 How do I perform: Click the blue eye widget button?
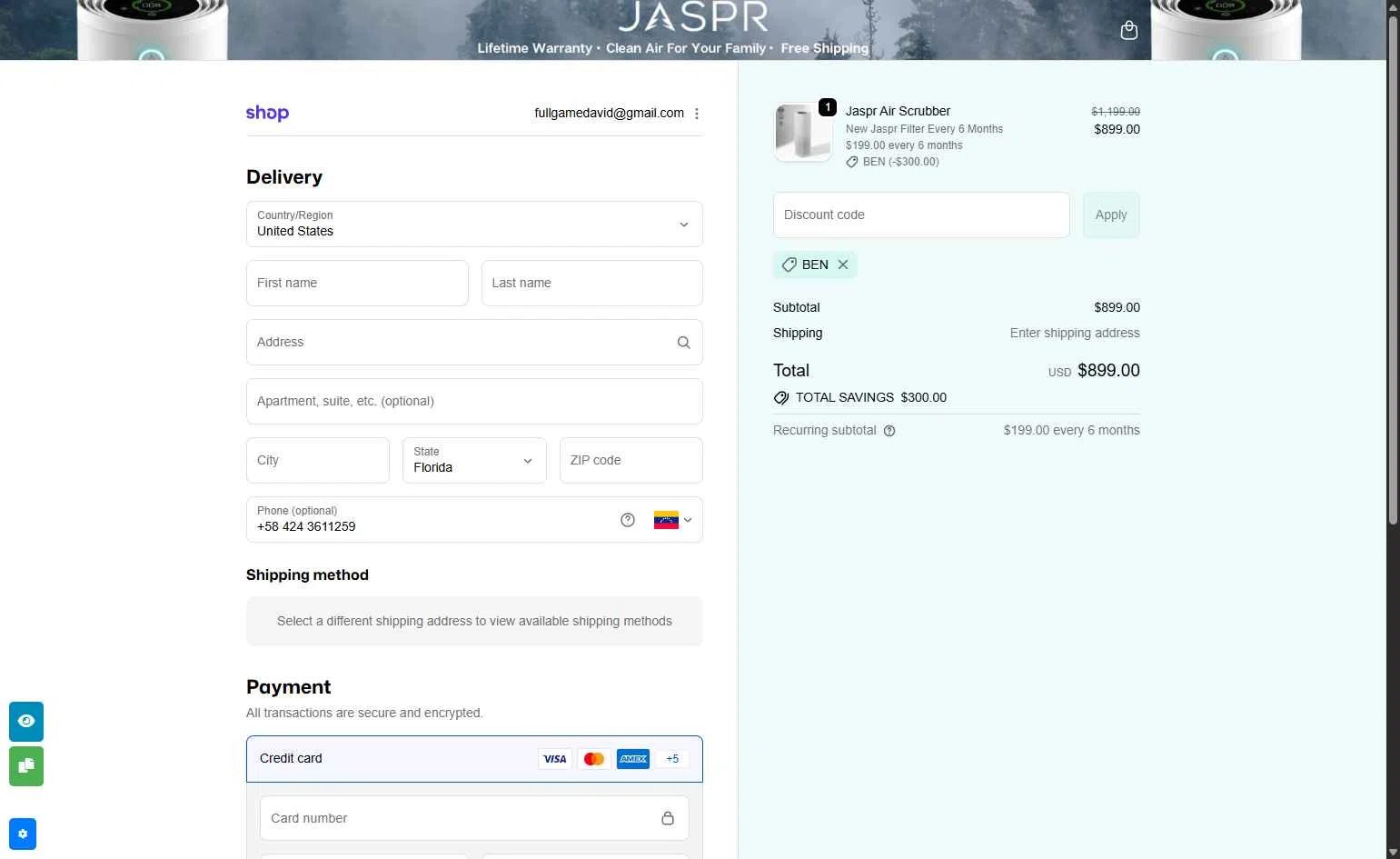[26, 722]
